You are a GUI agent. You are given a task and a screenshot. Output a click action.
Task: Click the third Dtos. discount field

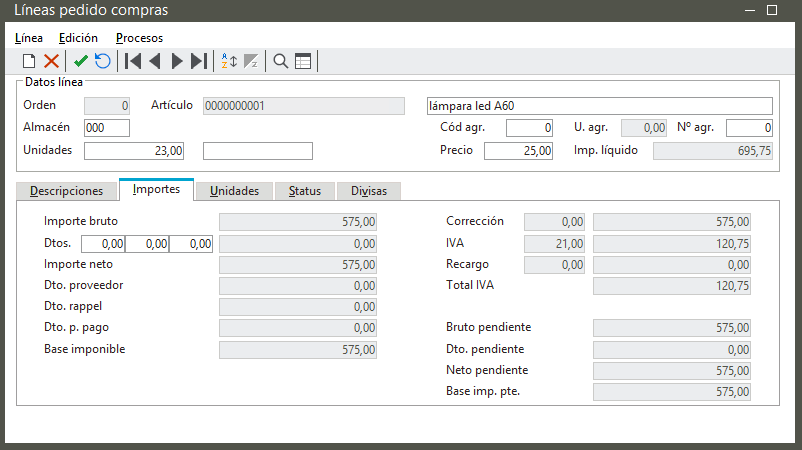point(191,244)
